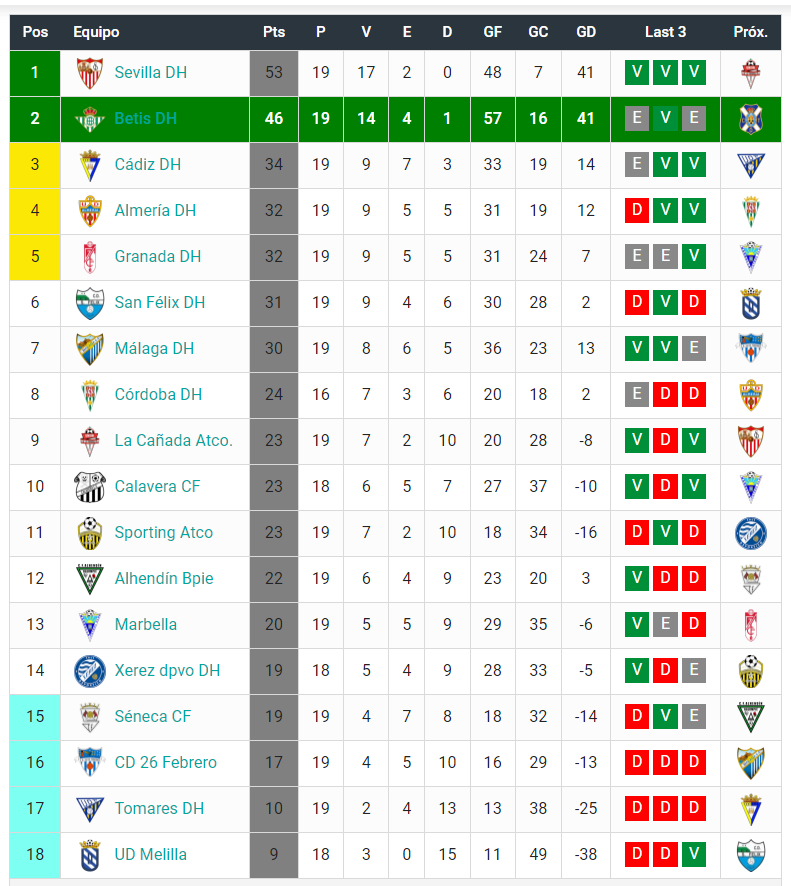Click the Sporting Atco soccer ball crest
791x886 pixels.
point(90,533)
